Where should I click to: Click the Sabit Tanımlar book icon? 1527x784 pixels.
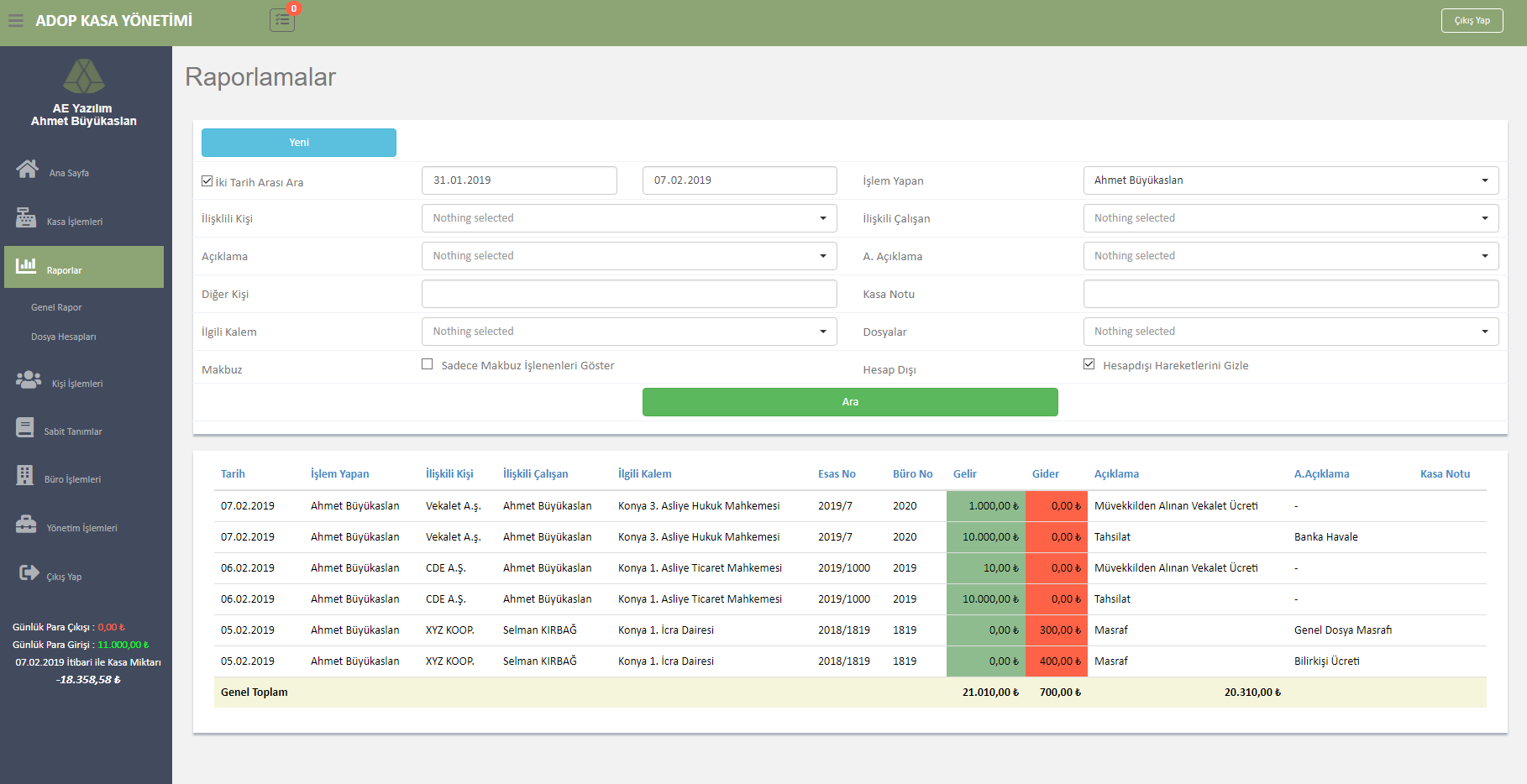[x=25, y=427]
